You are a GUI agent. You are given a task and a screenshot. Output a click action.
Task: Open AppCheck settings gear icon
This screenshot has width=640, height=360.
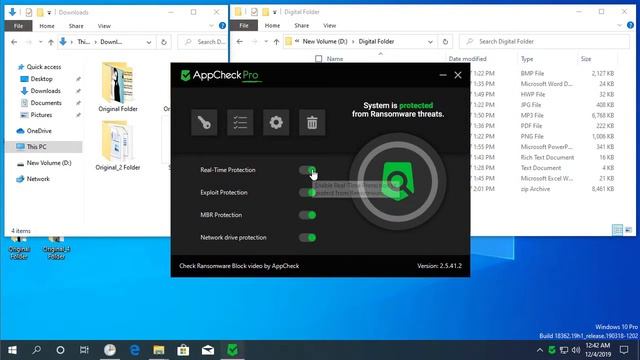[x=276, y=122]
